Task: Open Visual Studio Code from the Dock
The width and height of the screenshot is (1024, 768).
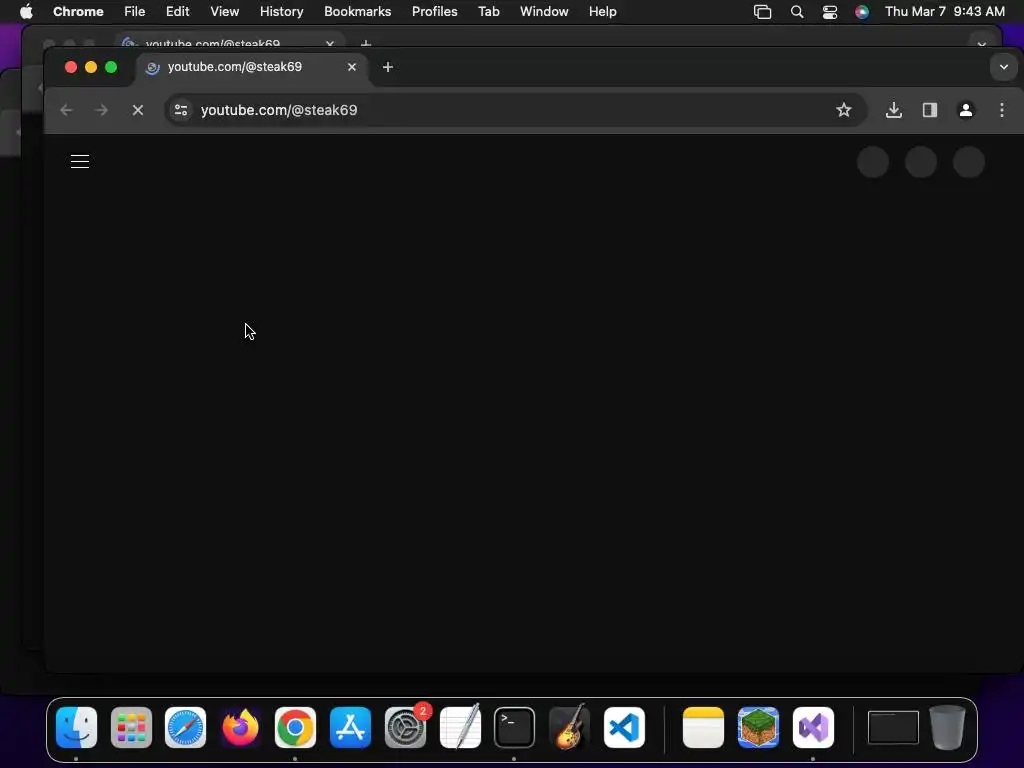Action: pos(624,728)
